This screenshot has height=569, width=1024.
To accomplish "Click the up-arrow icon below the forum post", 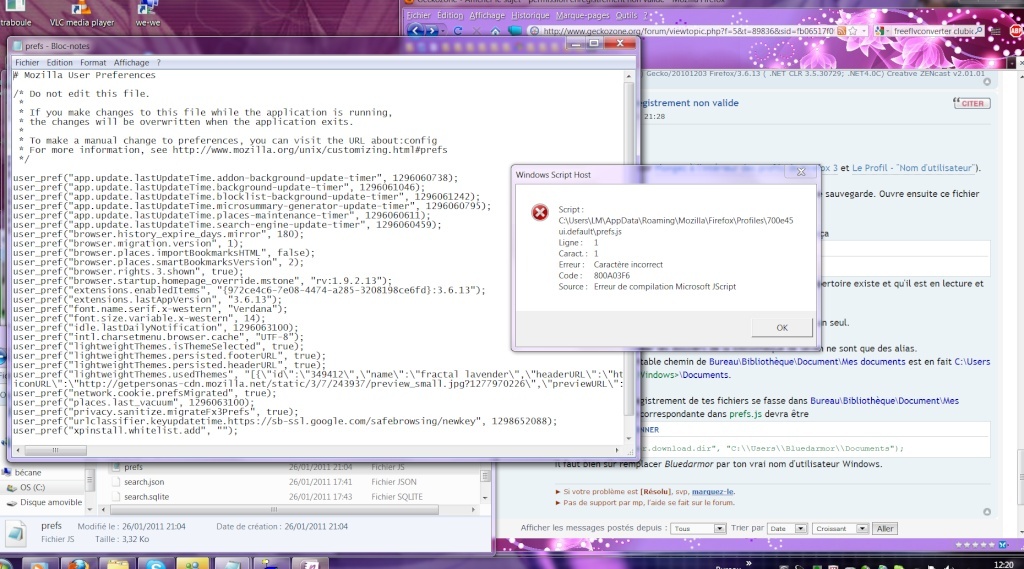I will click(x=987, y=512).
